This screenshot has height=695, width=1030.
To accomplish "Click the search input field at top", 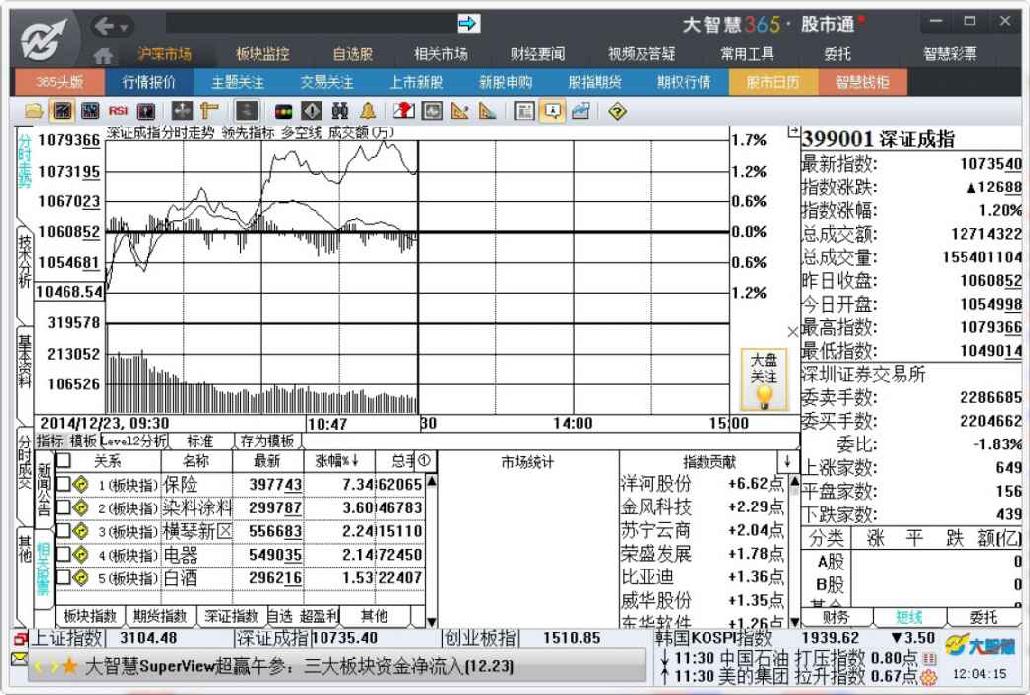I will click(x=310, y=24).
